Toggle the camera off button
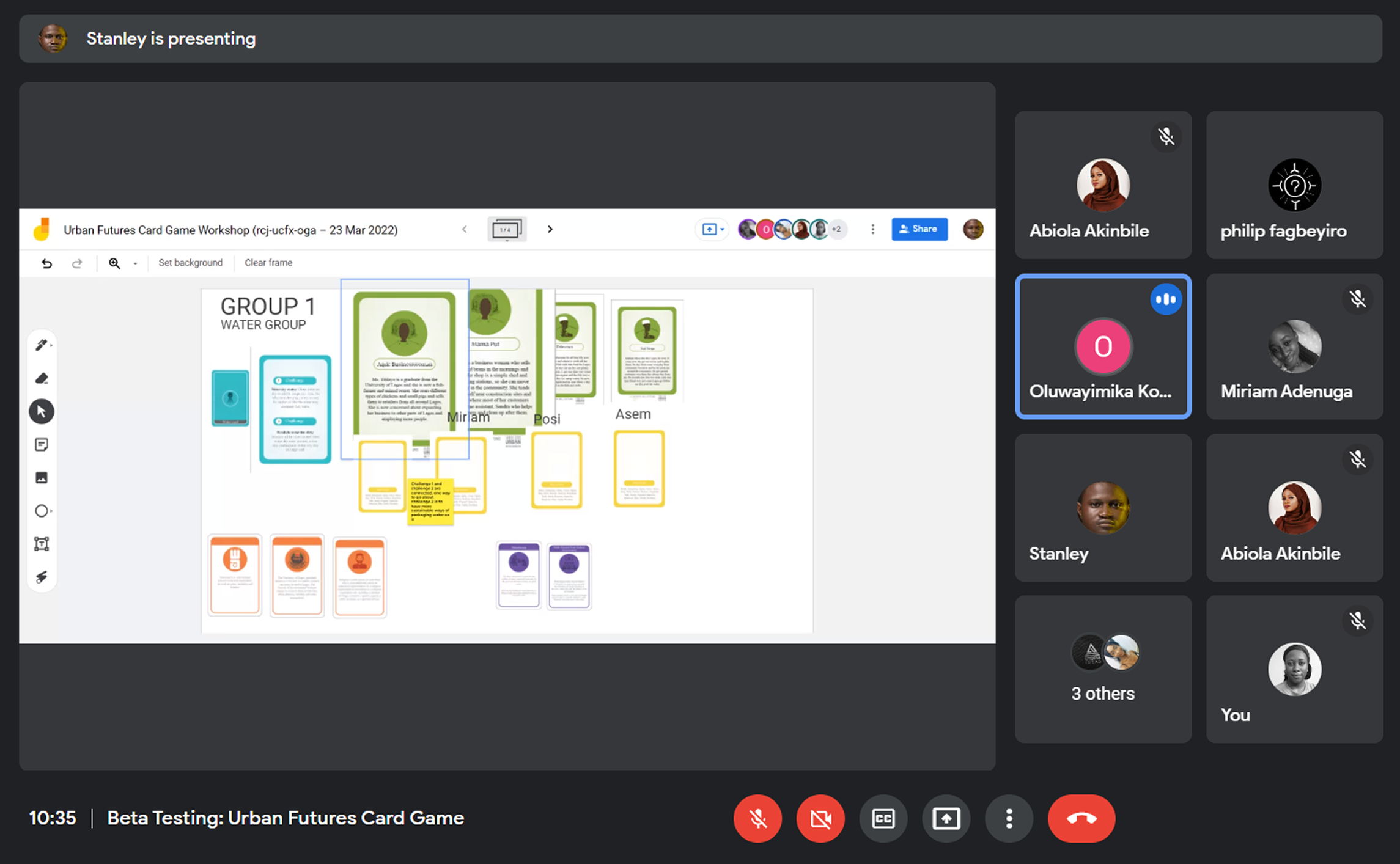The image size is (1400, 864). [820, 819]
